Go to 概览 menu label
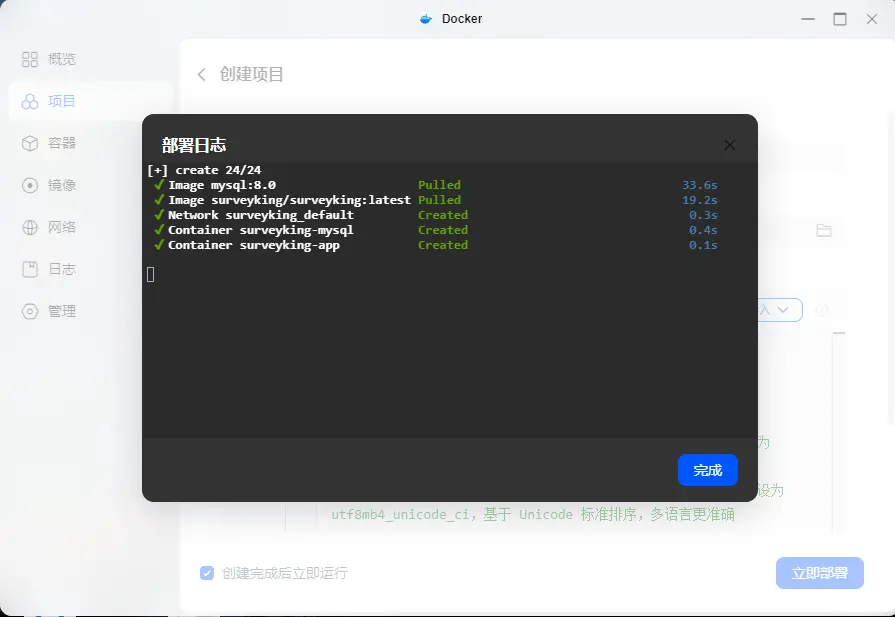 click(62, 59)
